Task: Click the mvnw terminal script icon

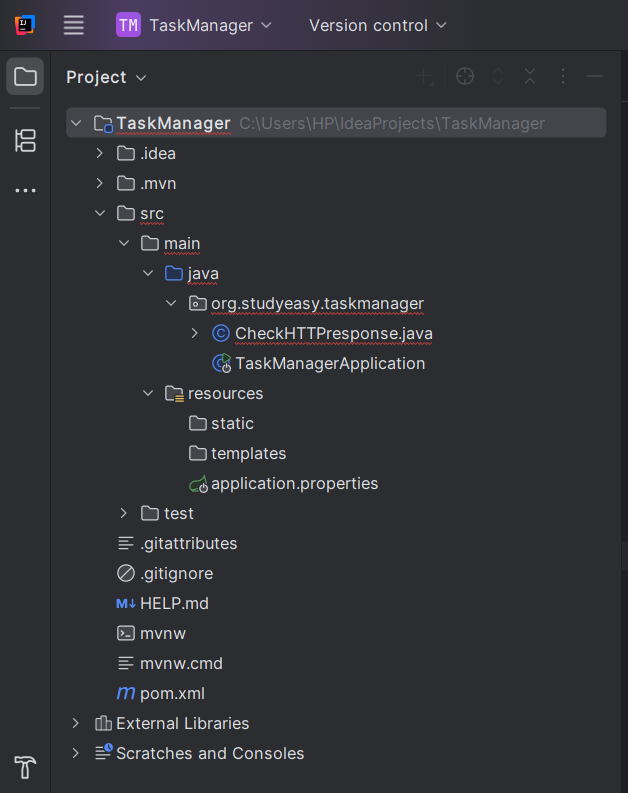Action: tap(126, 633)
